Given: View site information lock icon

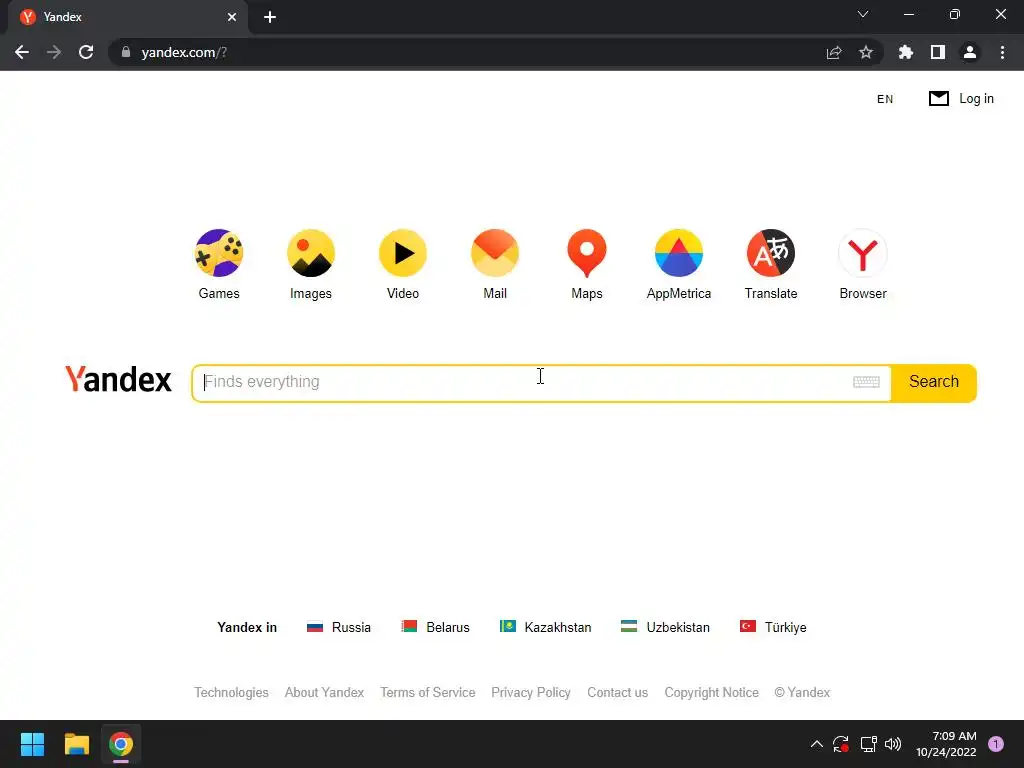Looking at the screenshot, I should coord(126,52).
